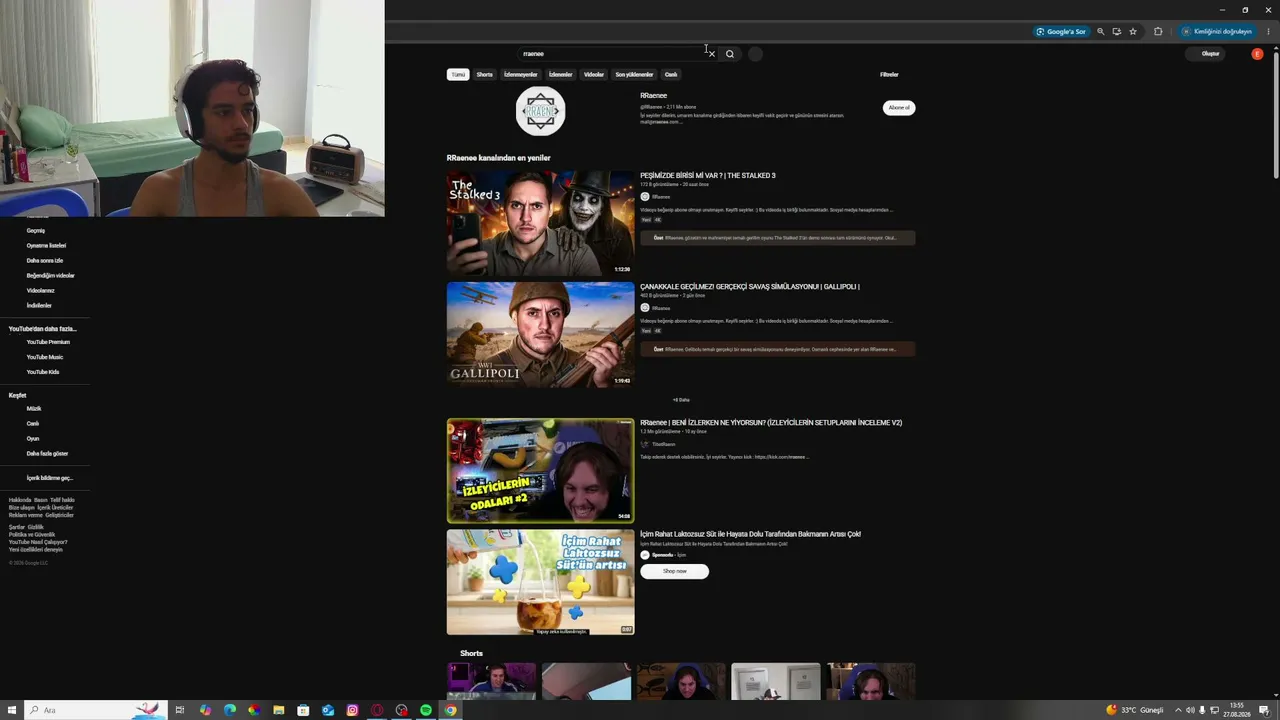Click the Shop now ad button
Screen dimensions: 1280x720
675,571
